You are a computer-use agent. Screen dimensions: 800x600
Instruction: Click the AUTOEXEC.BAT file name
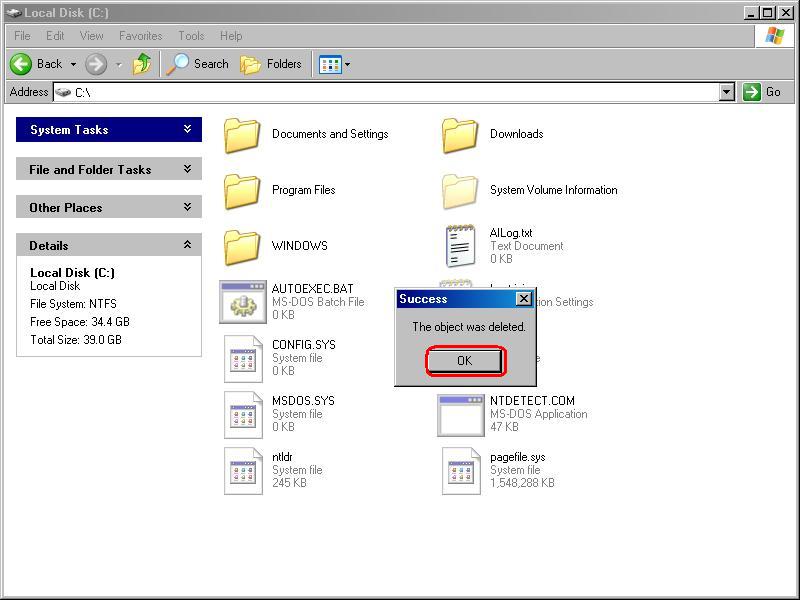(x=312, y=289)
